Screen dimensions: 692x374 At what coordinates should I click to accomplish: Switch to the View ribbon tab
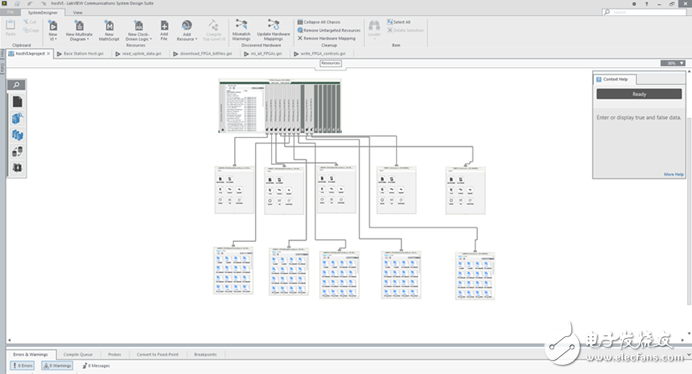pyautogui.click(x=78, y=12)
